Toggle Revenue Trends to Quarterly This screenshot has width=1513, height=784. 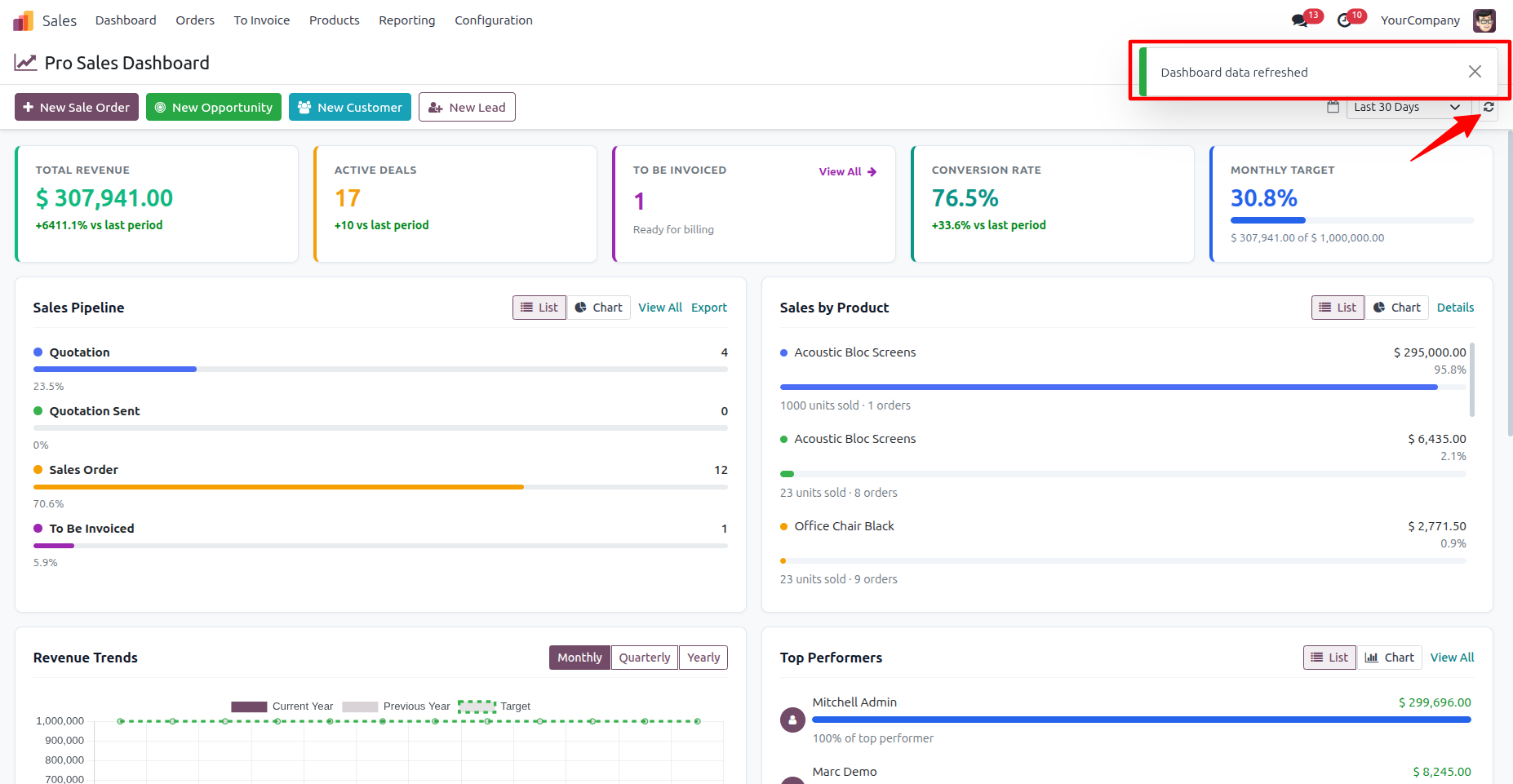[645, 658]
